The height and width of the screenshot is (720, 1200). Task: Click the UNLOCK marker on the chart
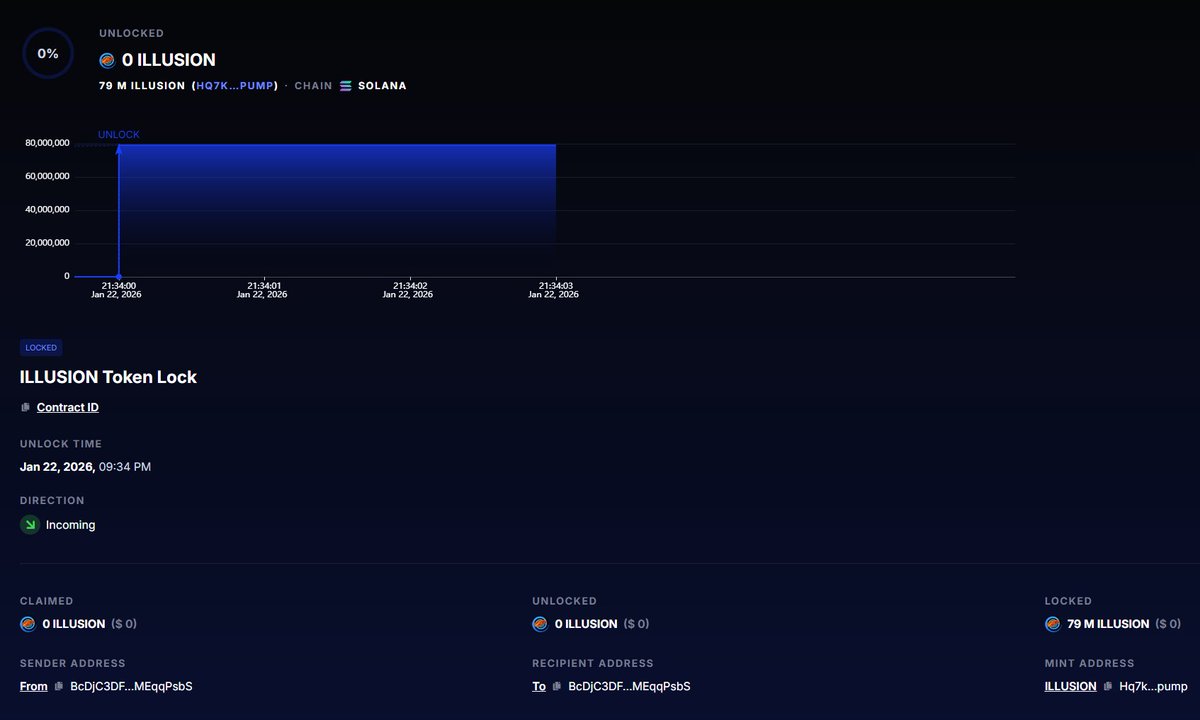point(119,134)
